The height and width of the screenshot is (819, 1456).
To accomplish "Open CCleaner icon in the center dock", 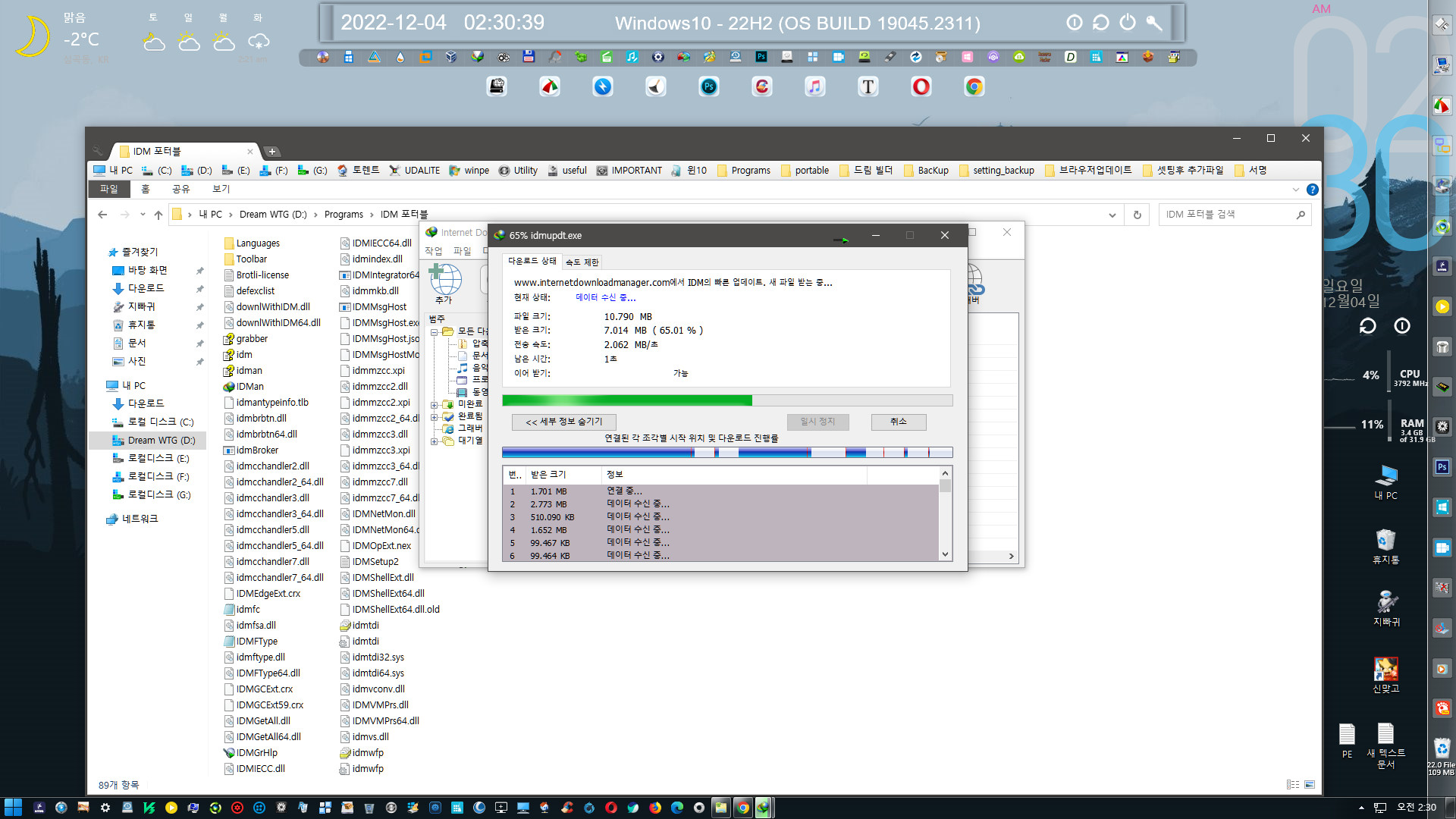I will [761, 86].
